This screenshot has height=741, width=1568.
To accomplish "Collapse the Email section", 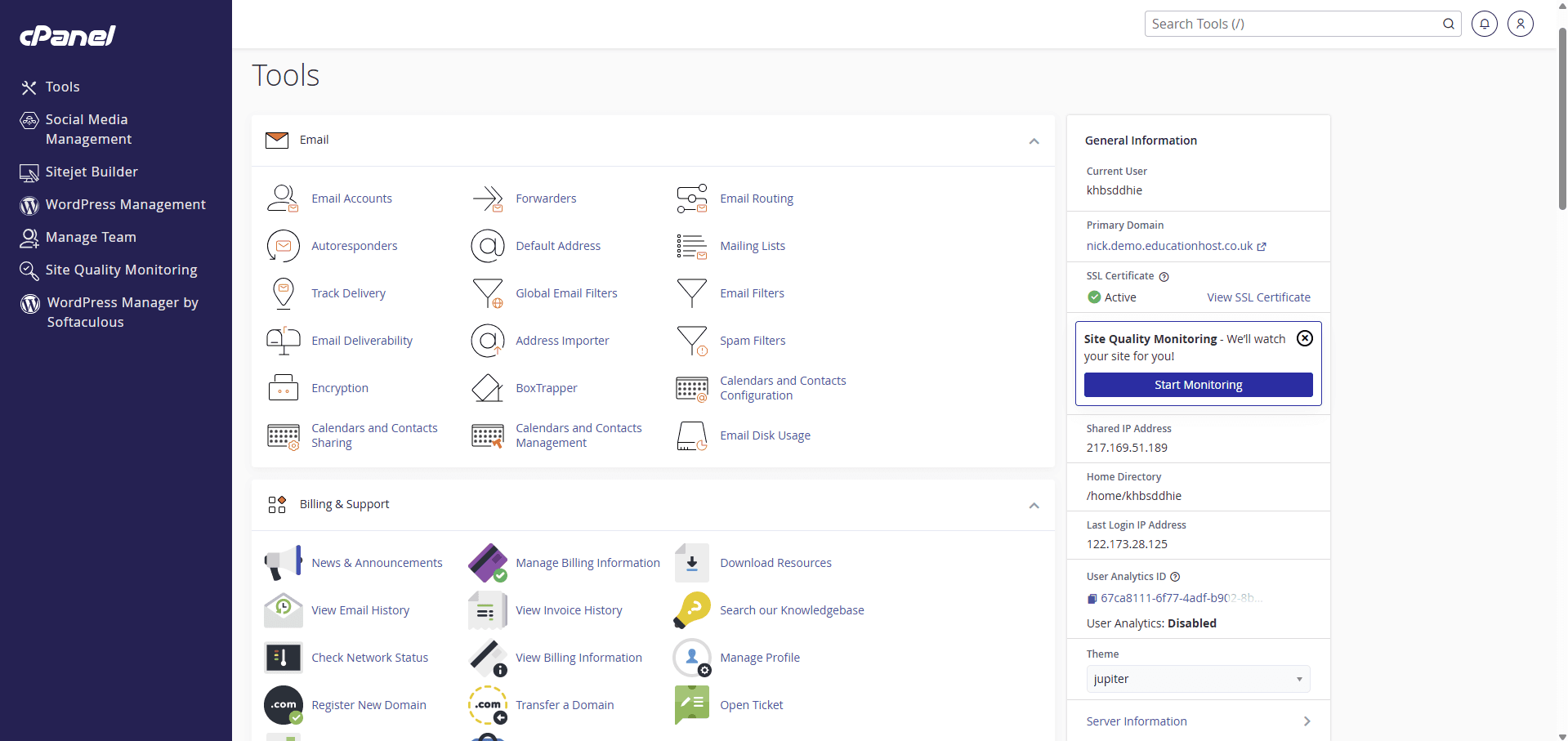I will (1034, 141).
